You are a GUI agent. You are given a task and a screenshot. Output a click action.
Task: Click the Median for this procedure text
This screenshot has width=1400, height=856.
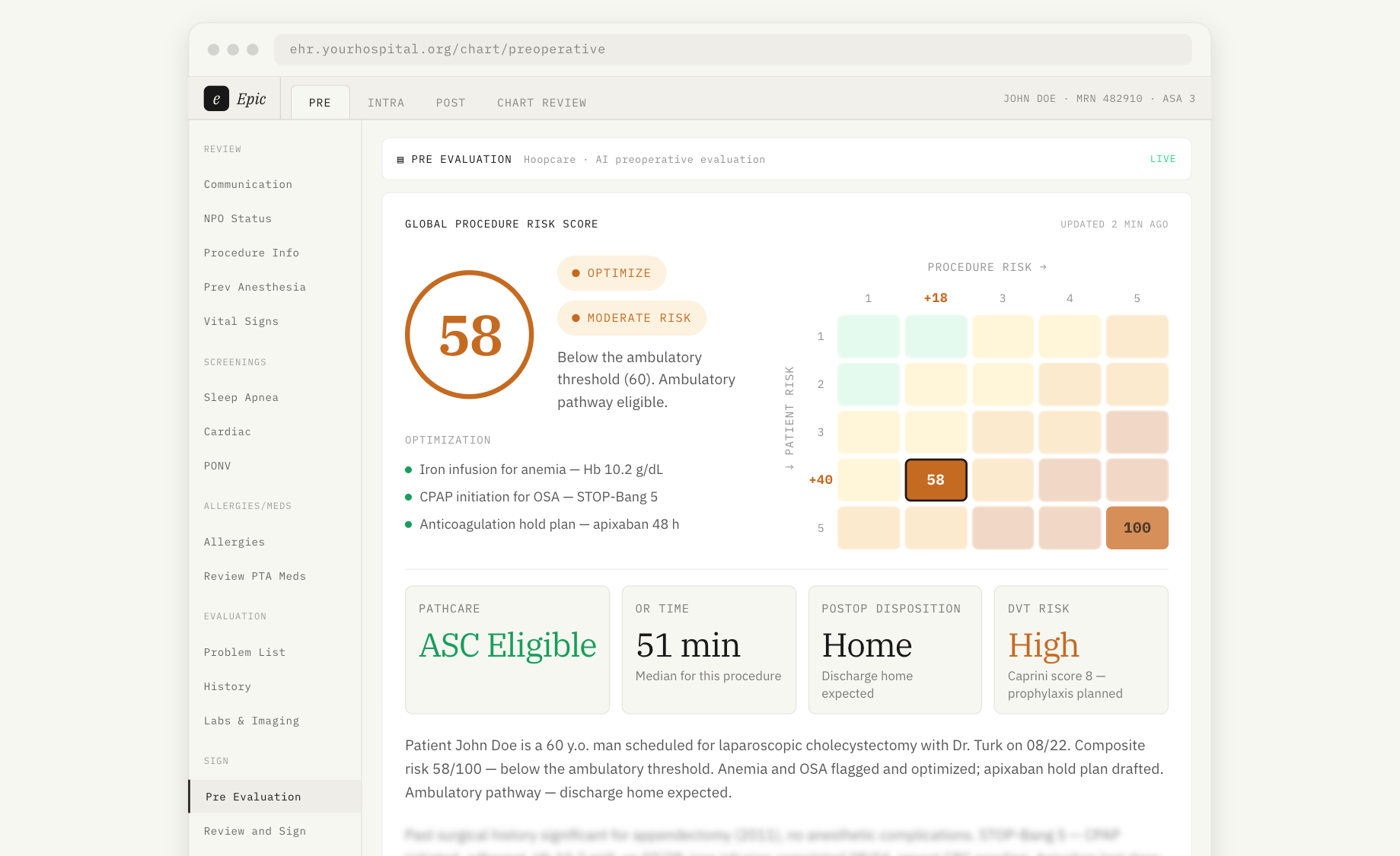[708, 676]
